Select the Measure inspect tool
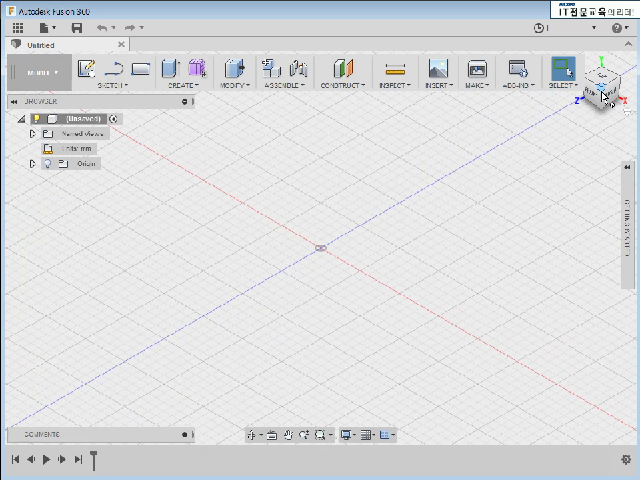 tap(395, 69)
